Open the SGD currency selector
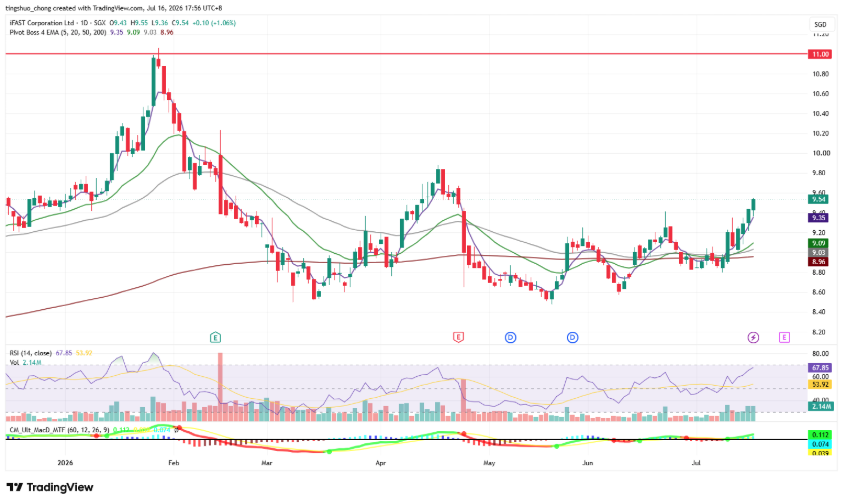Screen dimensions: 846x503 coord(820,24)
